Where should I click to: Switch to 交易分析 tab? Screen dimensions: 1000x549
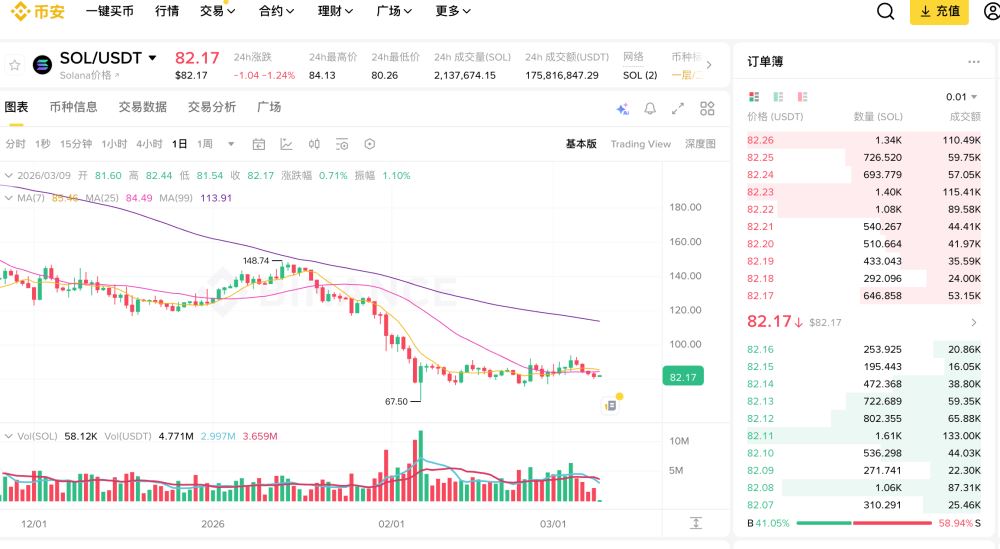(212, 107)
